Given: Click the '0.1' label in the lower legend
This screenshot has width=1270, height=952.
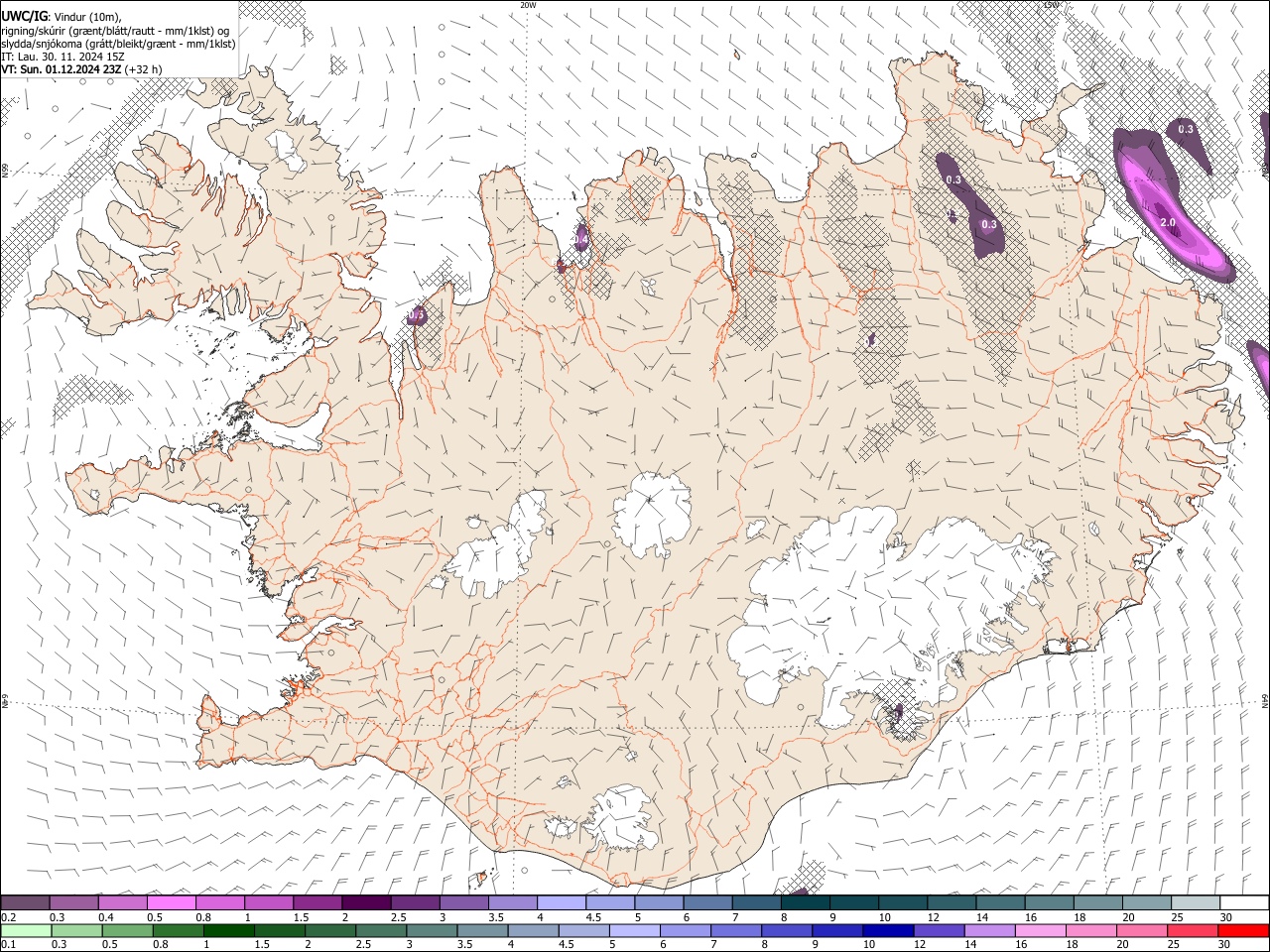Looking at the screenshot, I should coord(8,944).
